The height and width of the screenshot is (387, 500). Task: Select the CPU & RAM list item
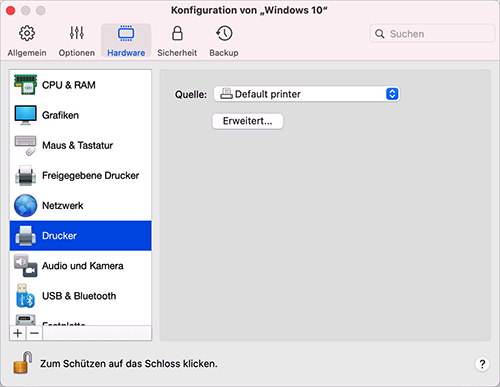pos(81,85)
